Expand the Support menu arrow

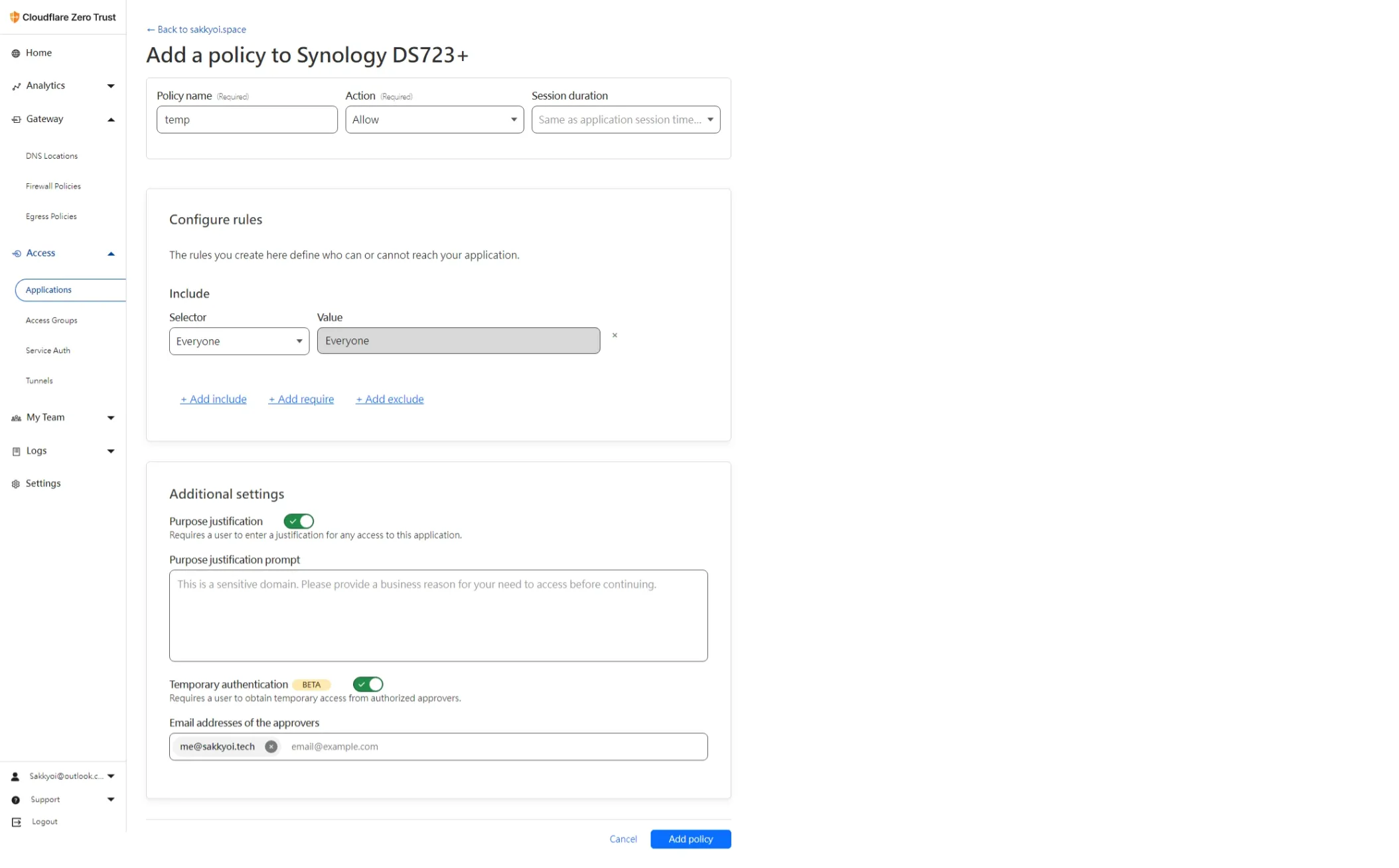(x=111, y=800)
